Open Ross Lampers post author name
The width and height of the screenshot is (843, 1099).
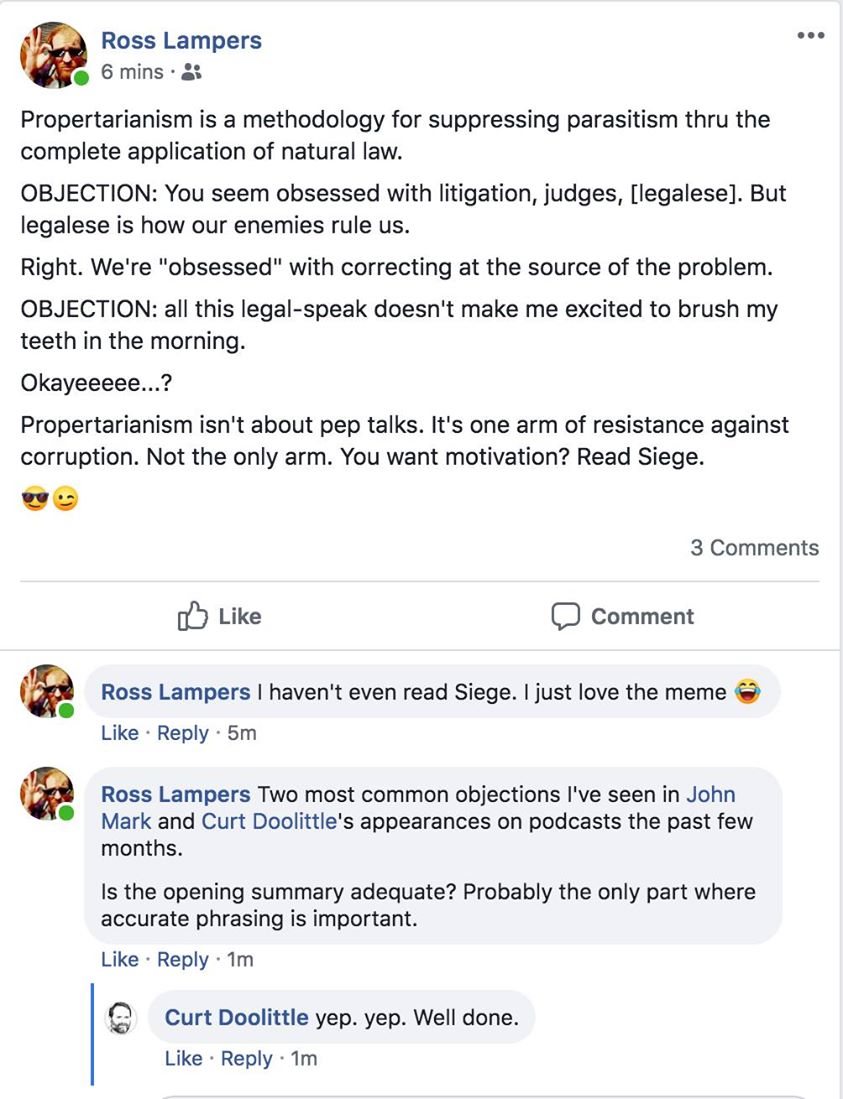coord(181,41)
